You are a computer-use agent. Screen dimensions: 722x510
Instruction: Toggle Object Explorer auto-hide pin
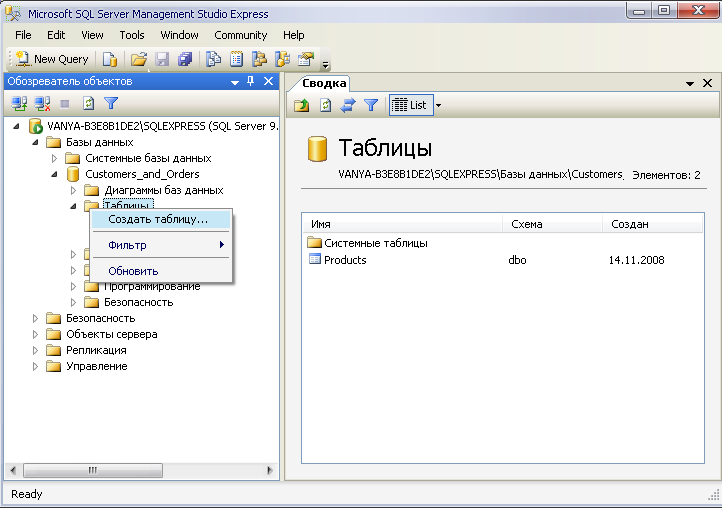point(250,81)
